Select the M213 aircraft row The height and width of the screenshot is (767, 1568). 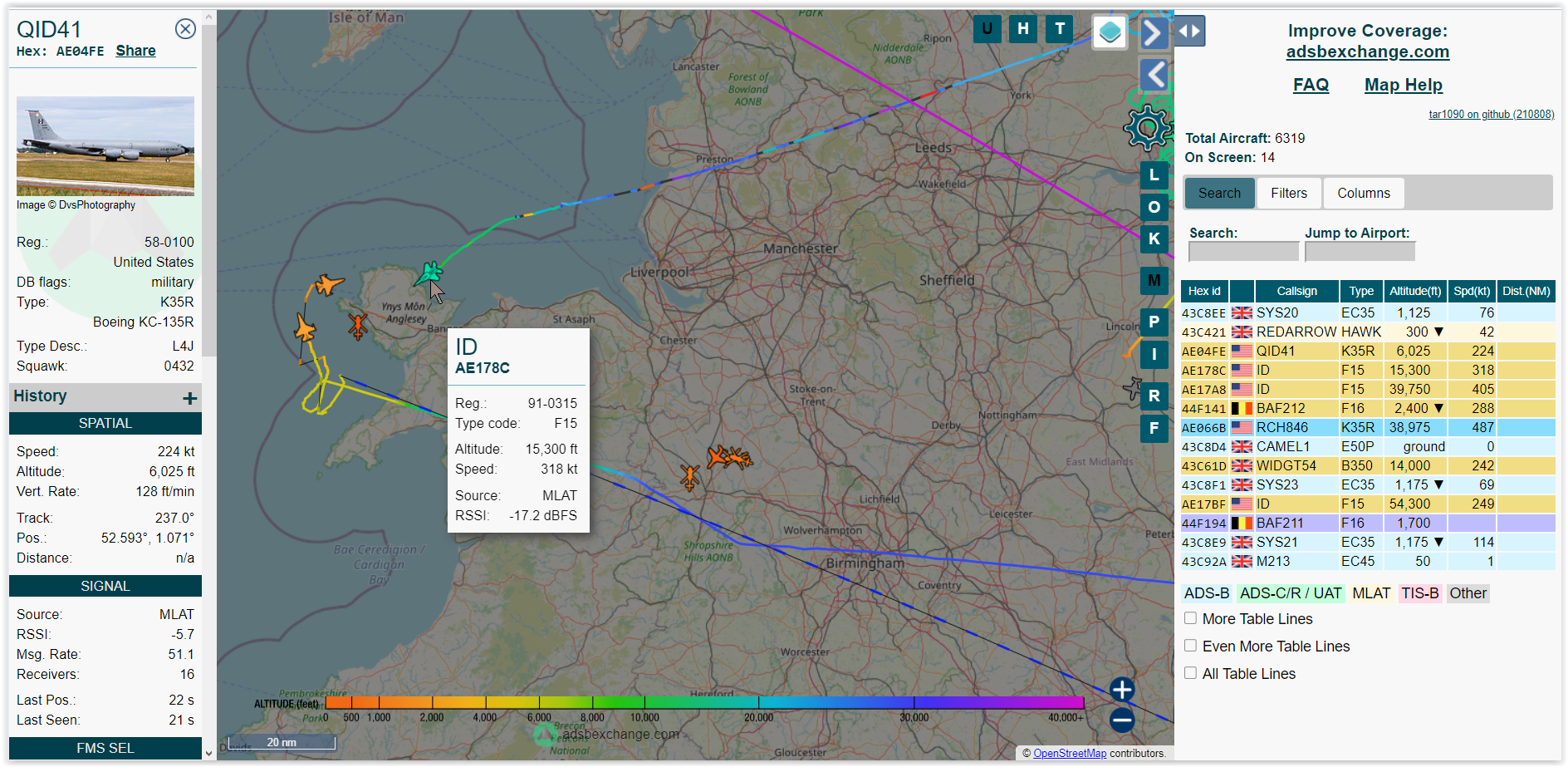(1368, 561)
